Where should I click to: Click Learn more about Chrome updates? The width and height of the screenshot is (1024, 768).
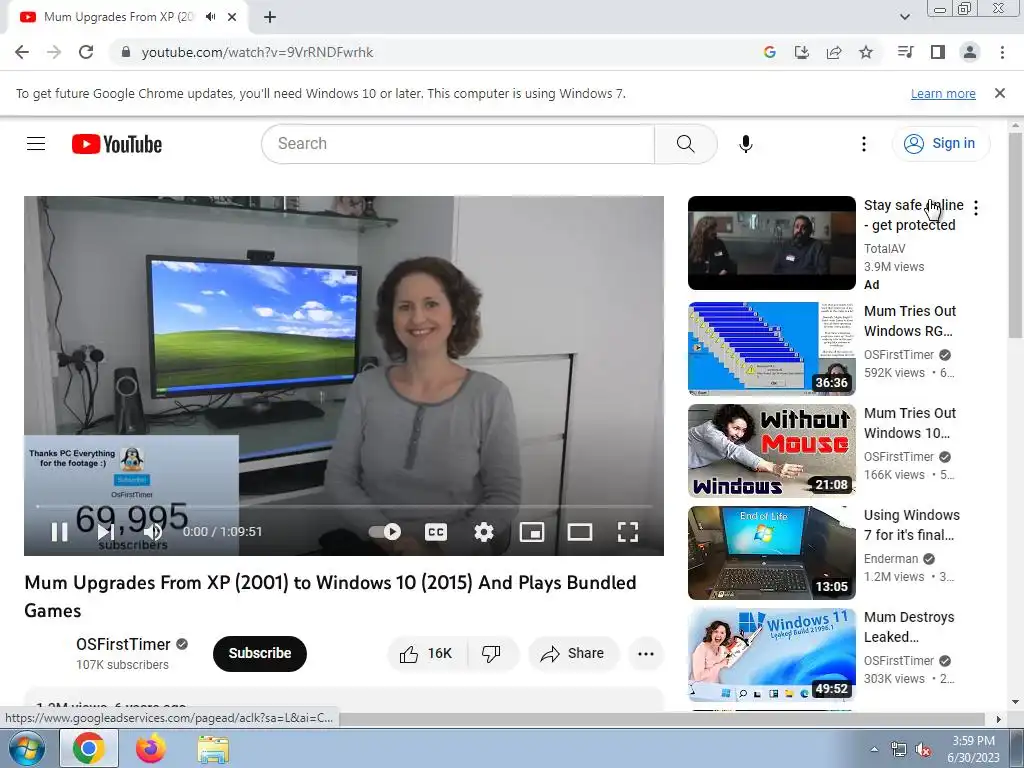[943, 93]
